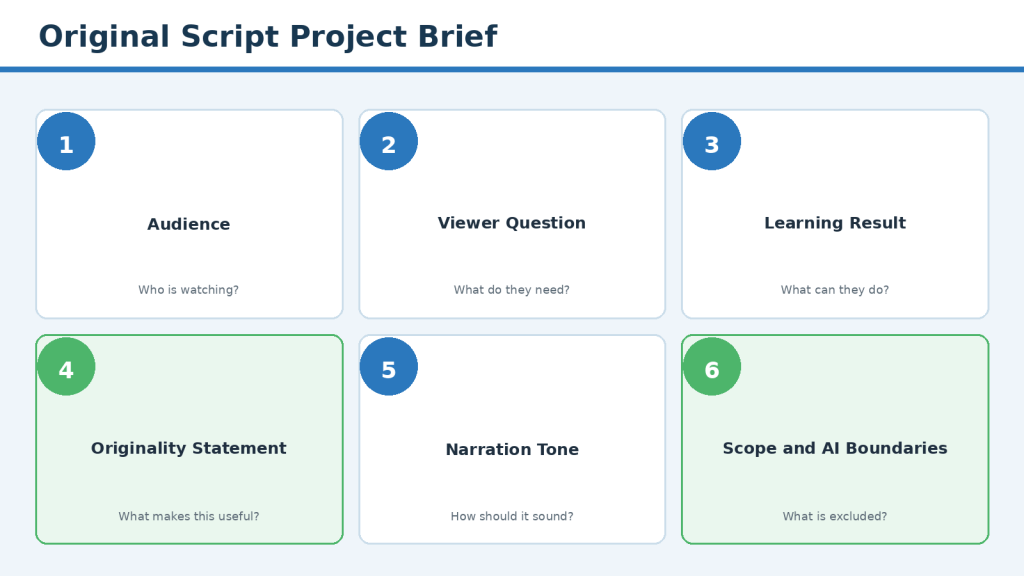Select the Learning Result heading
Screen dimensions: 1024x576
click(835, 223)
